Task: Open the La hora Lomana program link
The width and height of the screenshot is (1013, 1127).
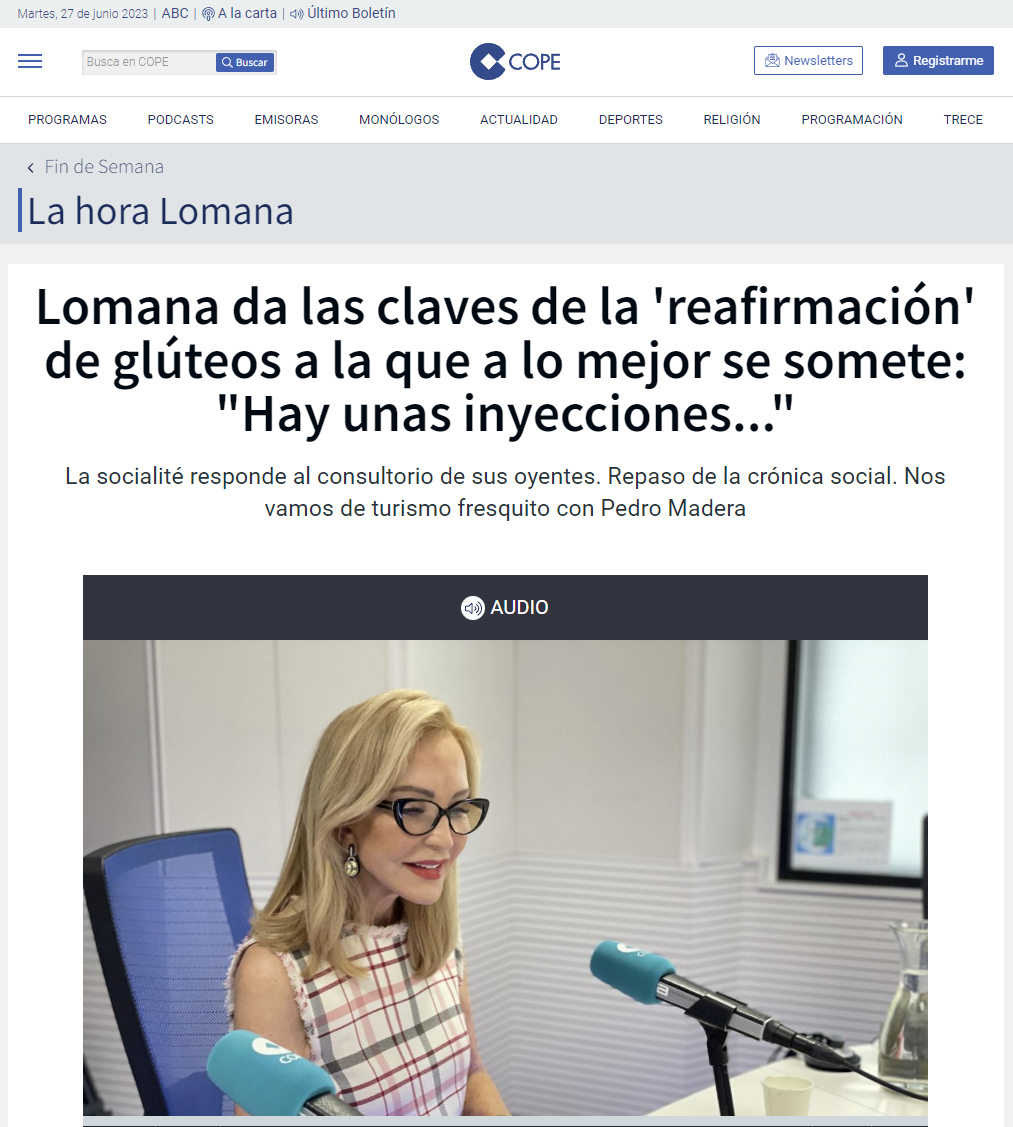Action: [160, 211]
